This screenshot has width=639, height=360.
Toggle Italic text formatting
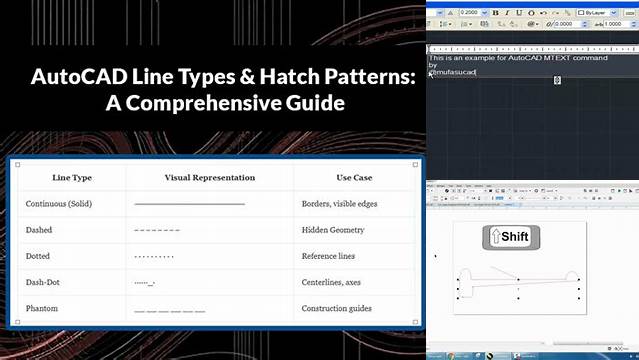[x=507, y=13]
